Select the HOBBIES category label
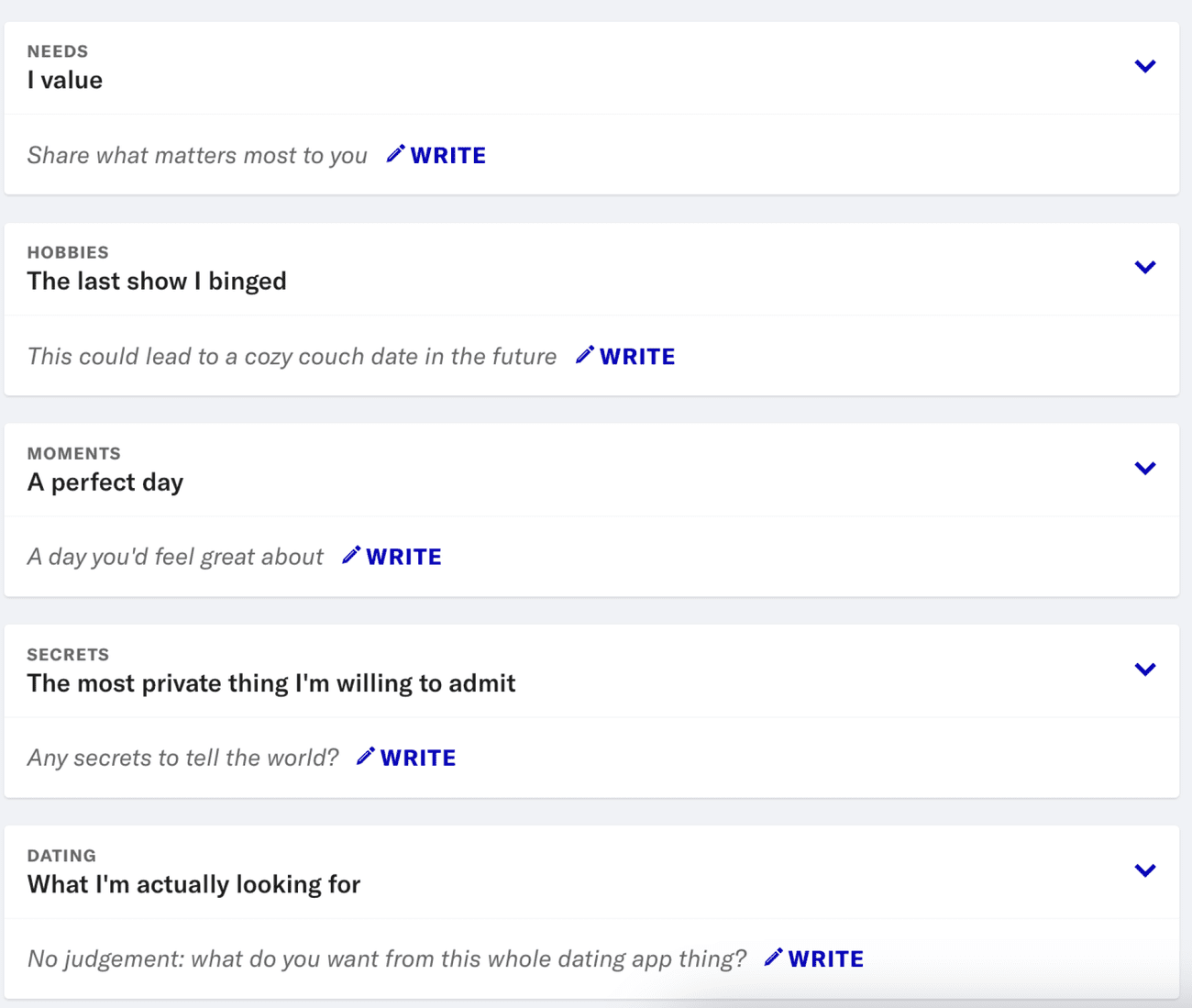1192x1008 pixels. (68, 251)
